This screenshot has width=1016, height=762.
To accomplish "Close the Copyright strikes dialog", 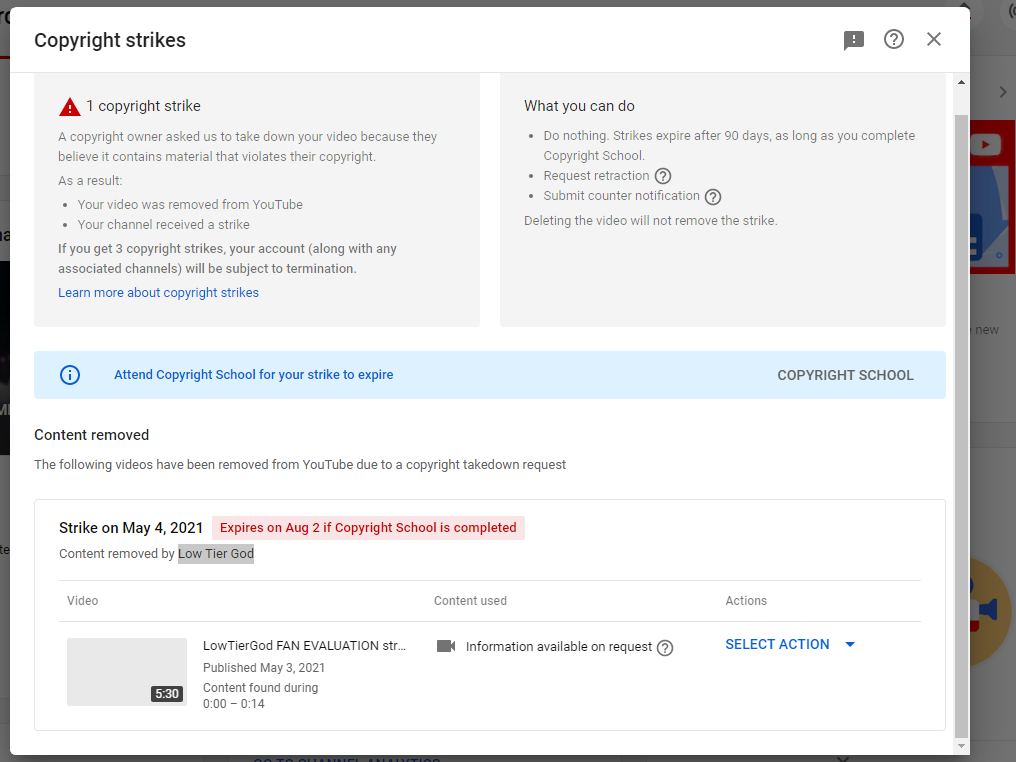I will [934, 40].
